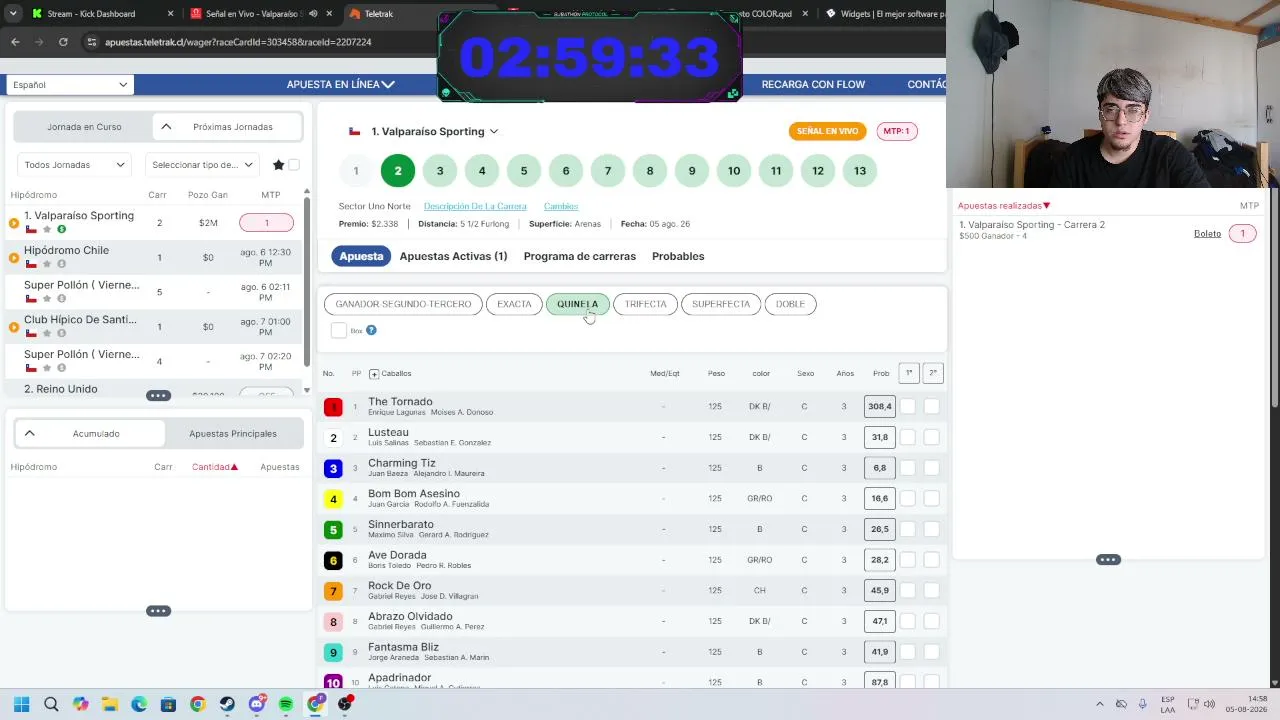Viewport: 1280px width, 720px height.
Task: Mute the Señal en Vivo tab audio icon
Action: [313, 14]
